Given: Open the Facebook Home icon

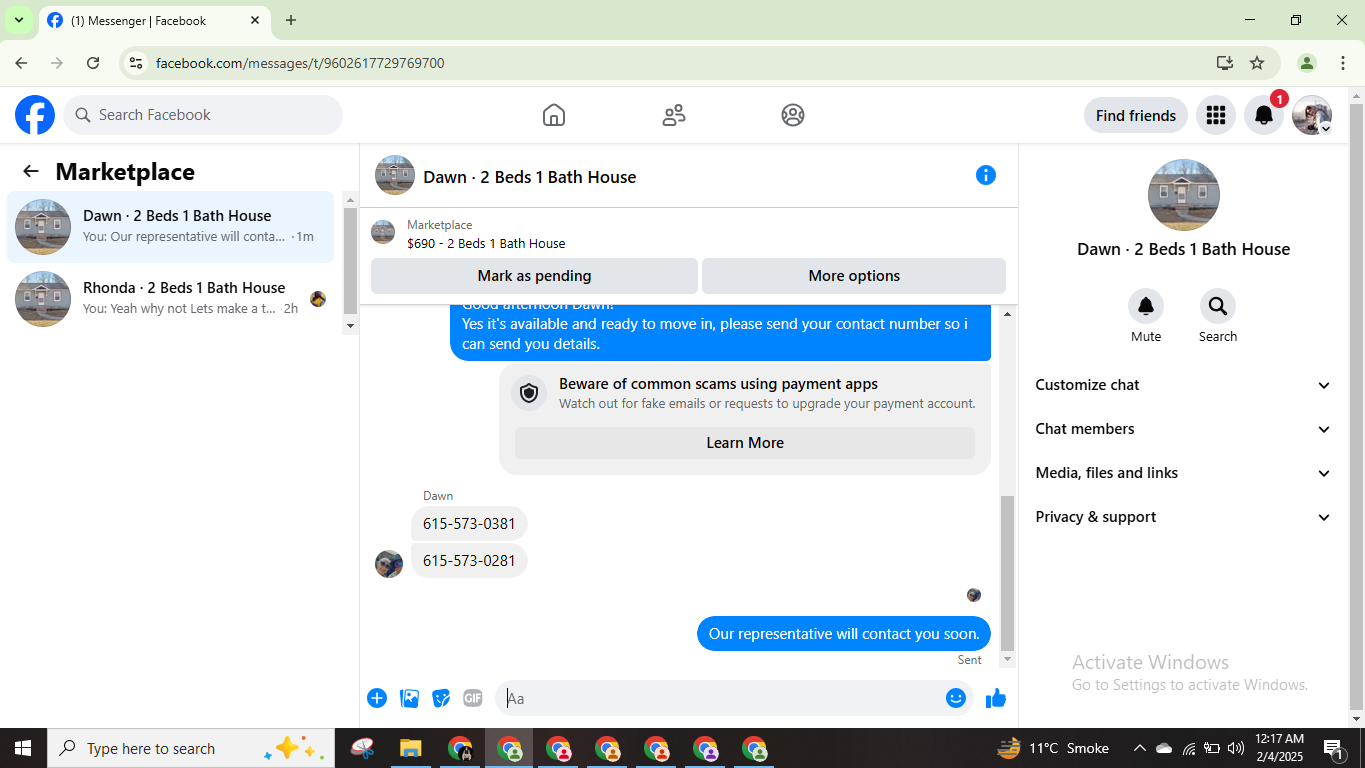Looking at the screenshot, I should coord(554,115).
